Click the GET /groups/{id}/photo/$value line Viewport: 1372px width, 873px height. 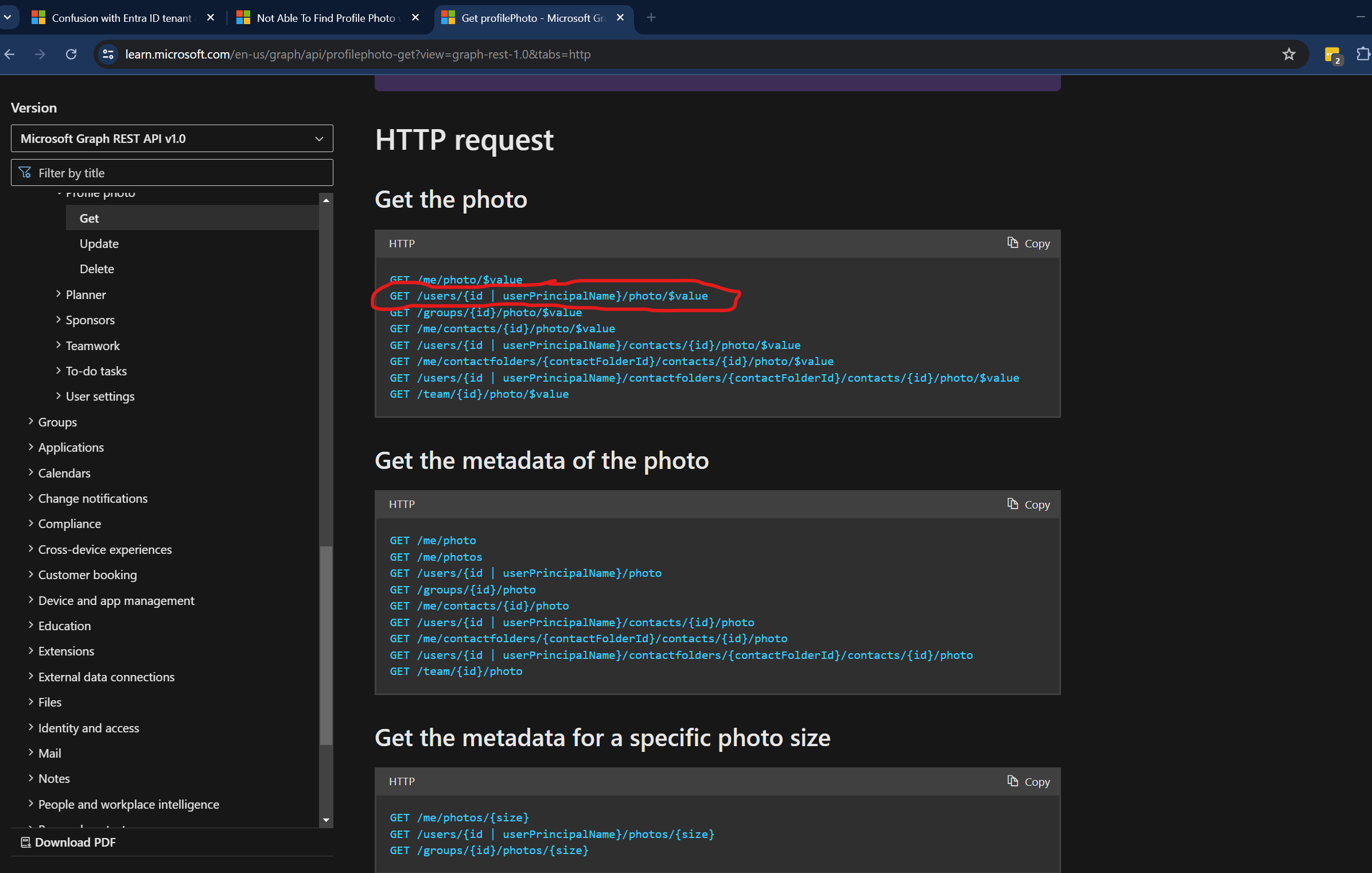point(485,313)
